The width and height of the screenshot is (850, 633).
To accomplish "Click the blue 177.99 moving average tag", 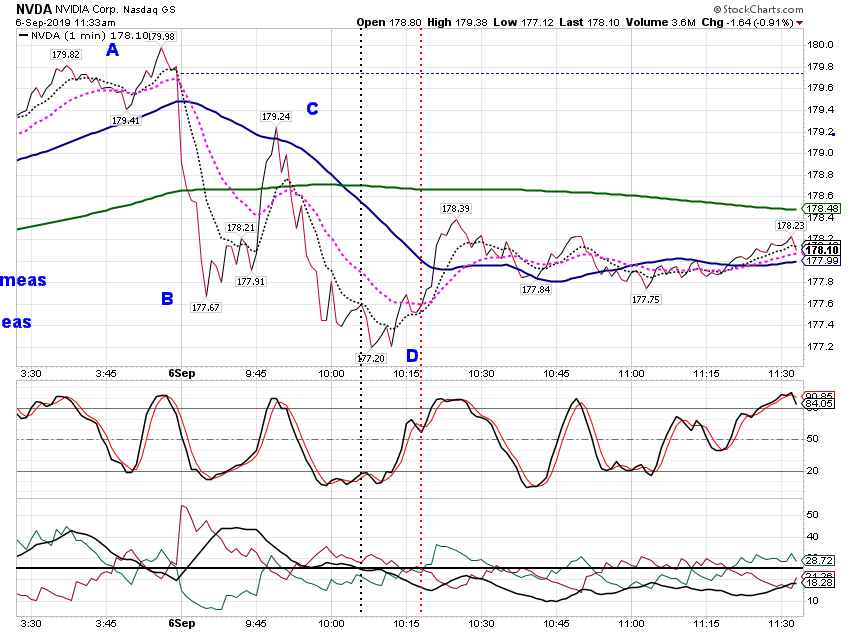I will [822, 261].
